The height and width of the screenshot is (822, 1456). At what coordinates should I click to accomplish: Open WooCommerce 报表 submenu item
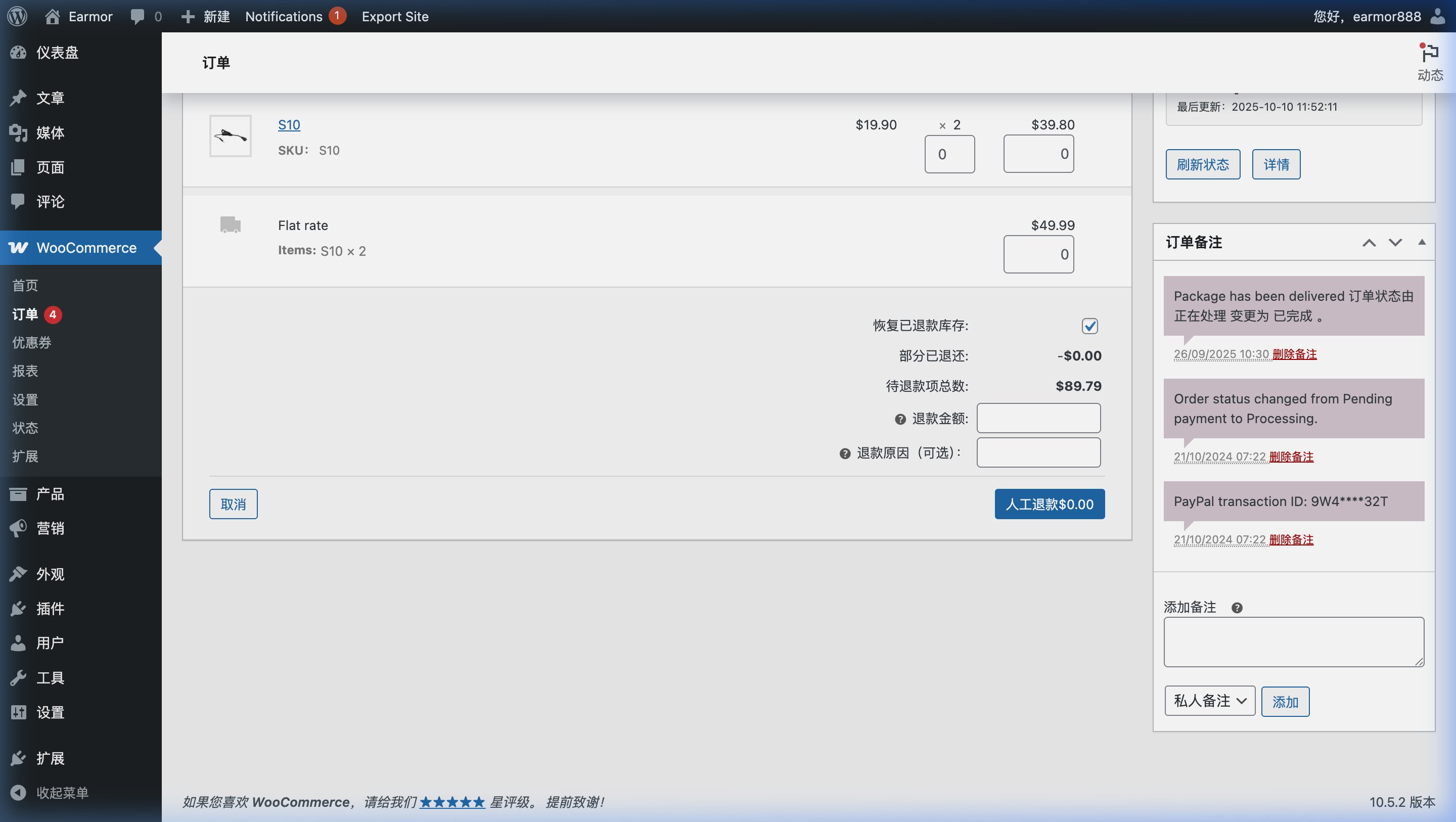(x=25, y=371)
